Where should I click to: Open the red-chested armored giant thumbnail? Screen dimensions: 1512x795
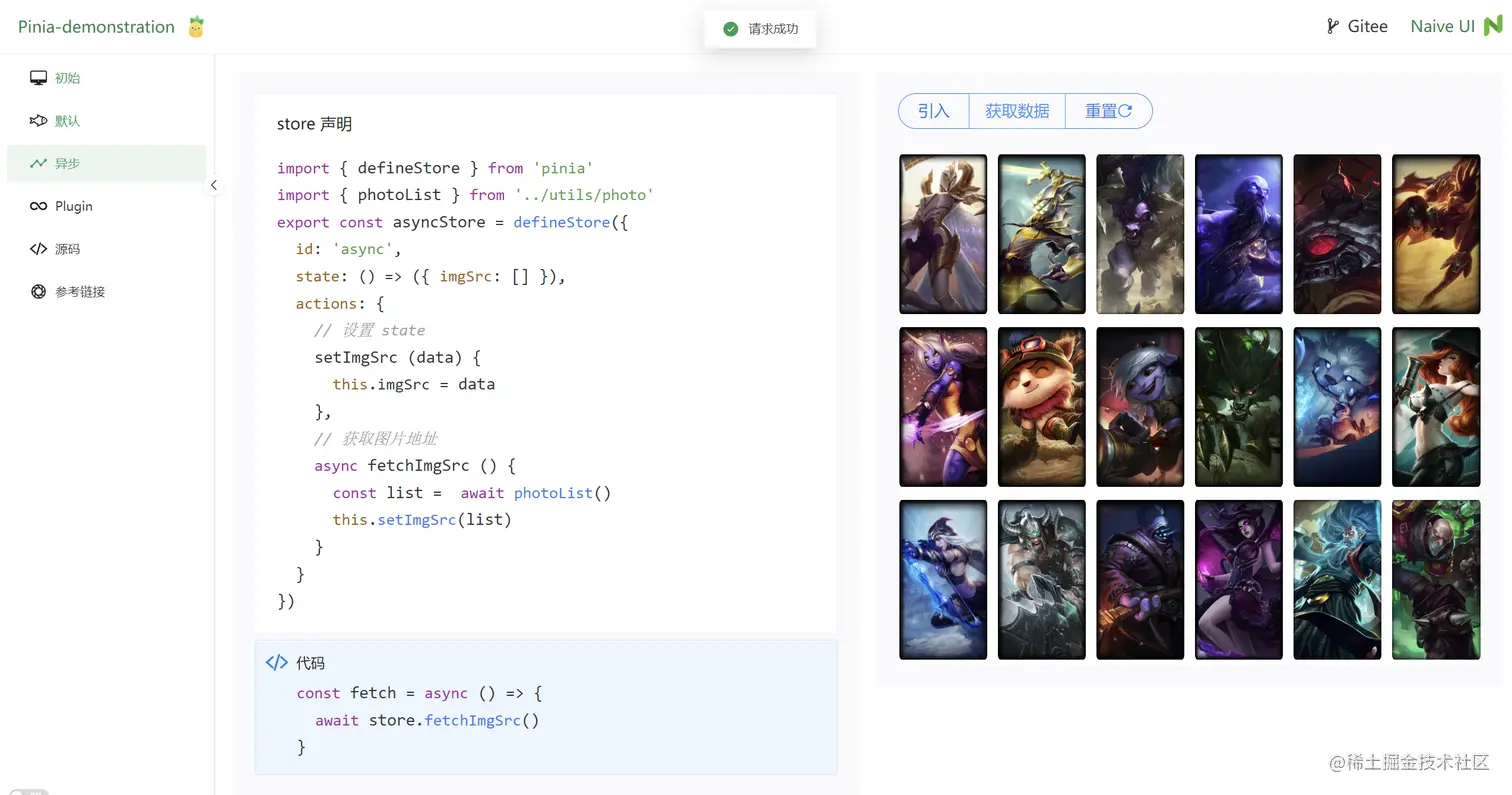(x=1337, y=234)
